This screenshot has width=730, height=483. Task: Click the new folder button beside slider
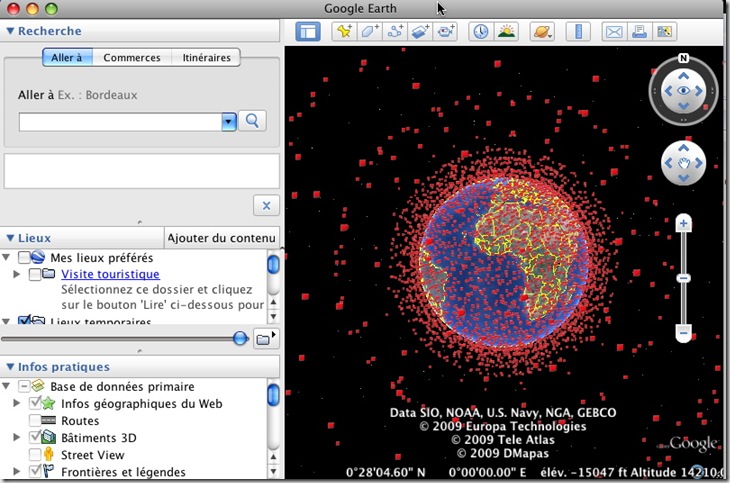266,339
